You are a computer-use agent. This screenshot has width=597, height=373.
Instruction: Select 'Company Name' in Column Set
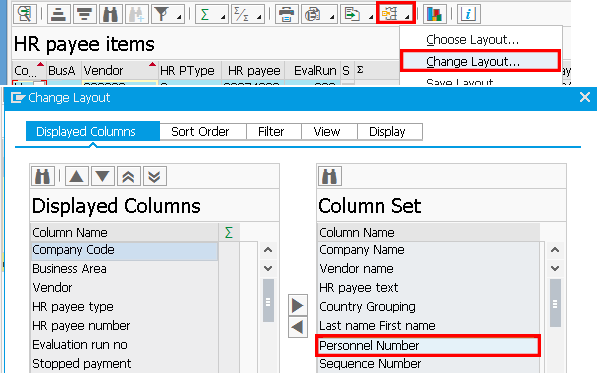click(x=428, y=250)
